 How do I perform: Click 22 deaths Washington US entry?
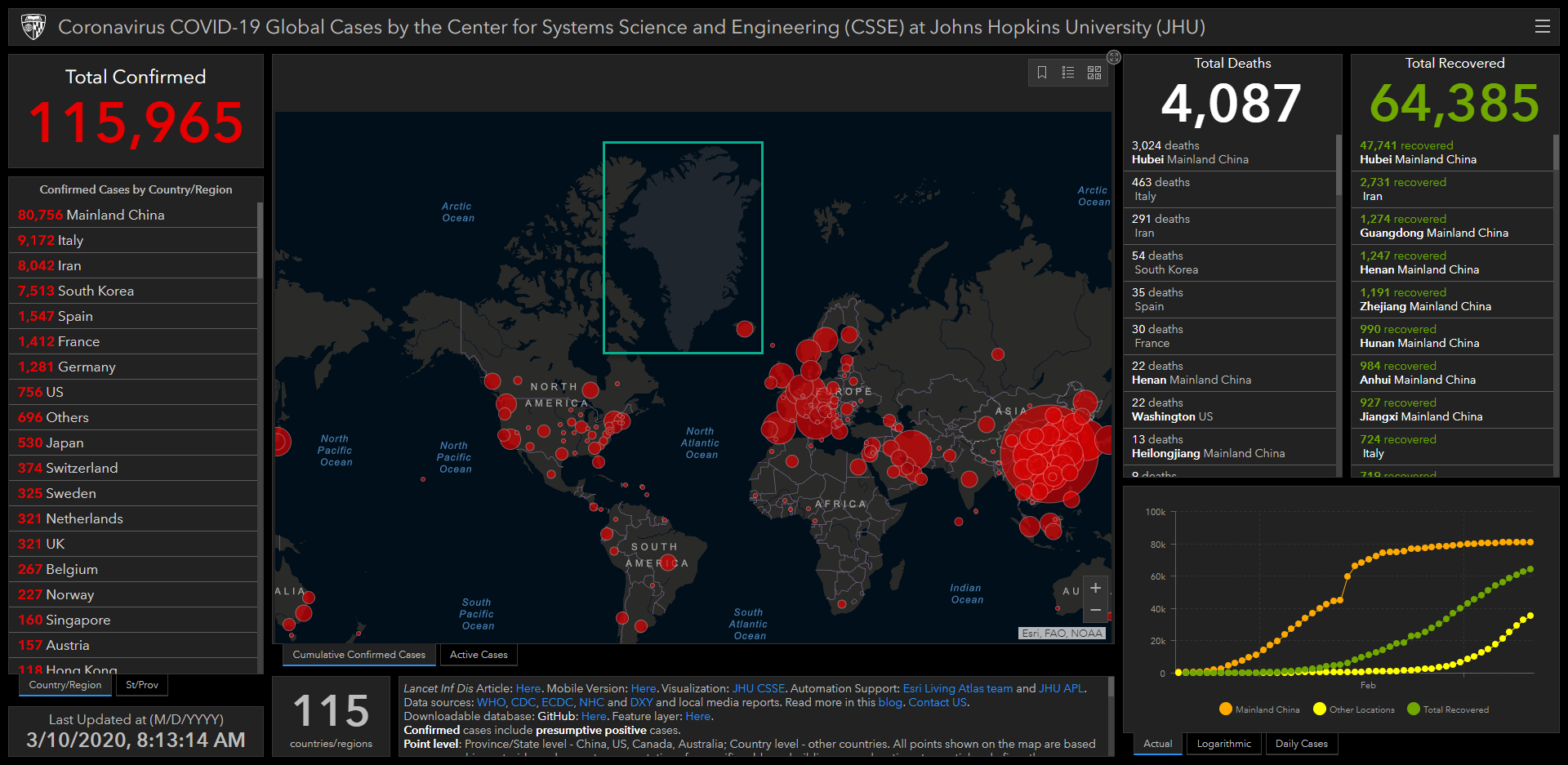pyautogui.click(x=1230, y=410)
